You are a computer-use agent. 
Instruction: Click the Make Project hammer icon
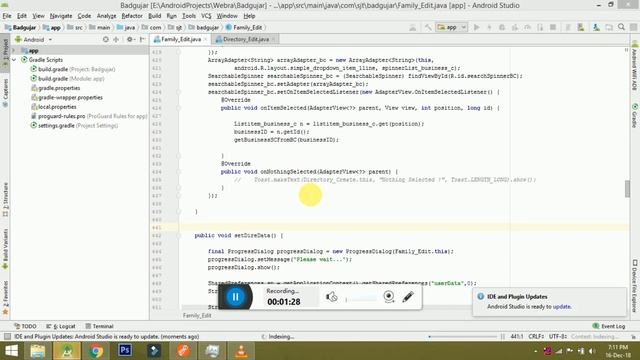(x=427, y=27)
